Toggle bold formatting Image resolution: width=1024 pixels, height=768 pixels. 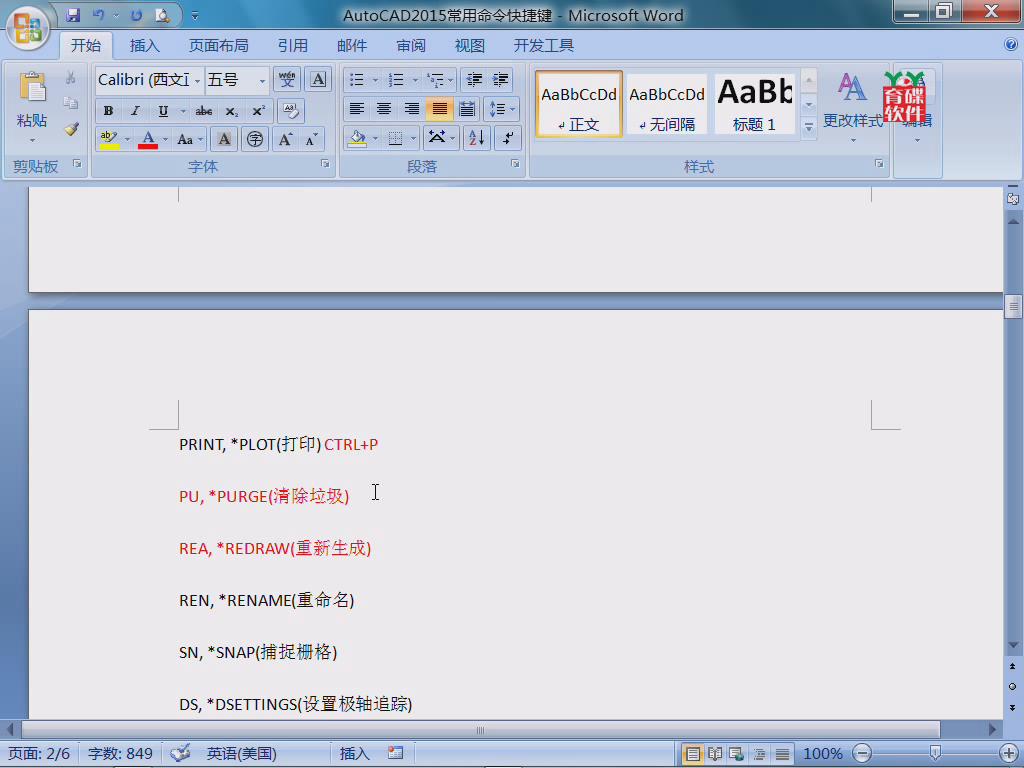pyautogui.click(x=108, y=111)
